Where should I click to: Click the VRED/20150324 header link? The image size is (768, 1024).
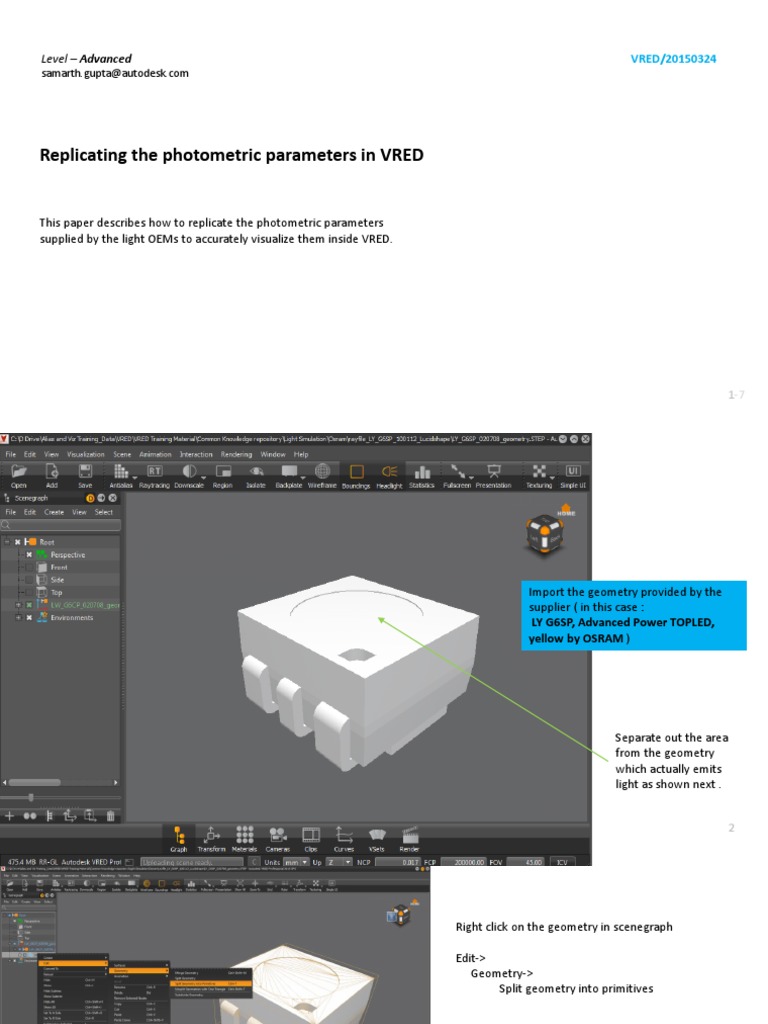[x=673, y=59]
